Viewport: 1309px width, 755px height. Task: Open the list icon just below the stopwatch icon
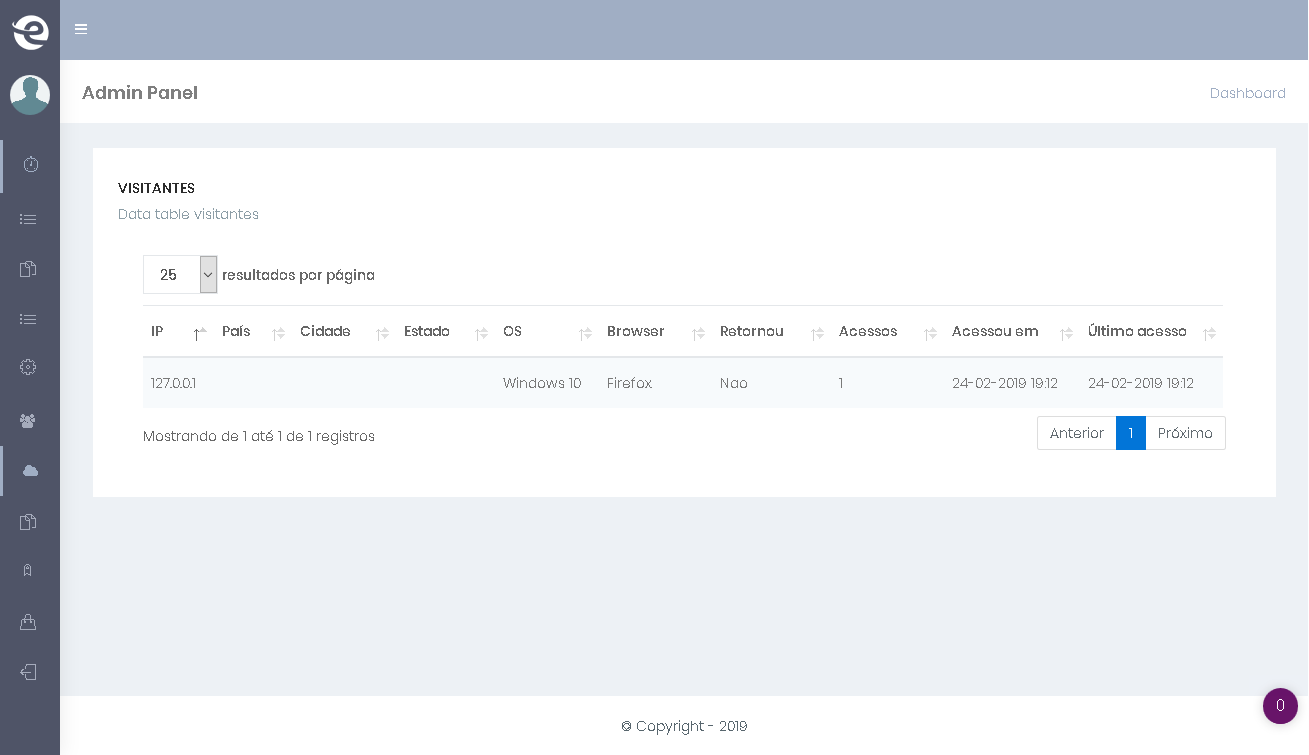pyautogui.click(x=28, y=219)
